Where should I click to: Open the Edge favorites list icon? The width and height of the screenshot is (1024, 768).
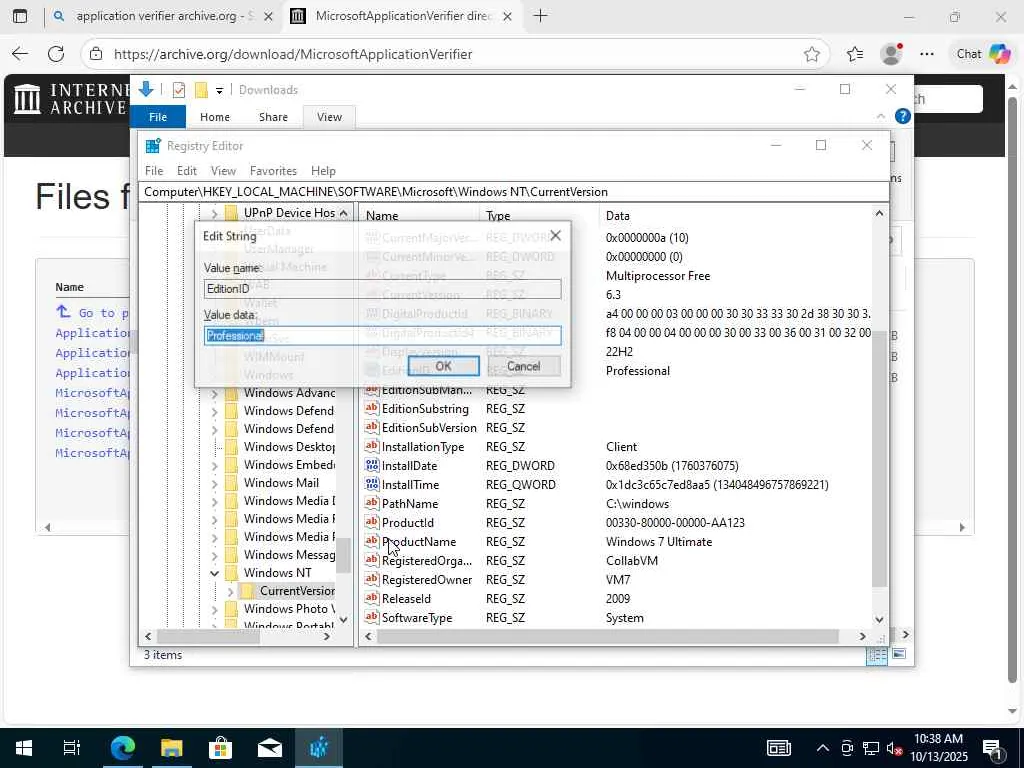click(855, 54)
